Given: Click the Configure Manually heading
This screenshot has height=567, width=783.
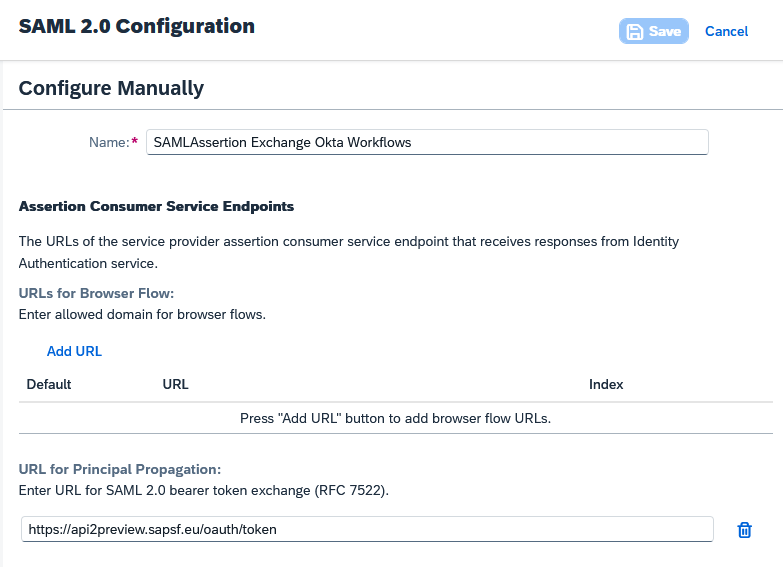Looking at the screenshot, I should [x=111, y=88].
